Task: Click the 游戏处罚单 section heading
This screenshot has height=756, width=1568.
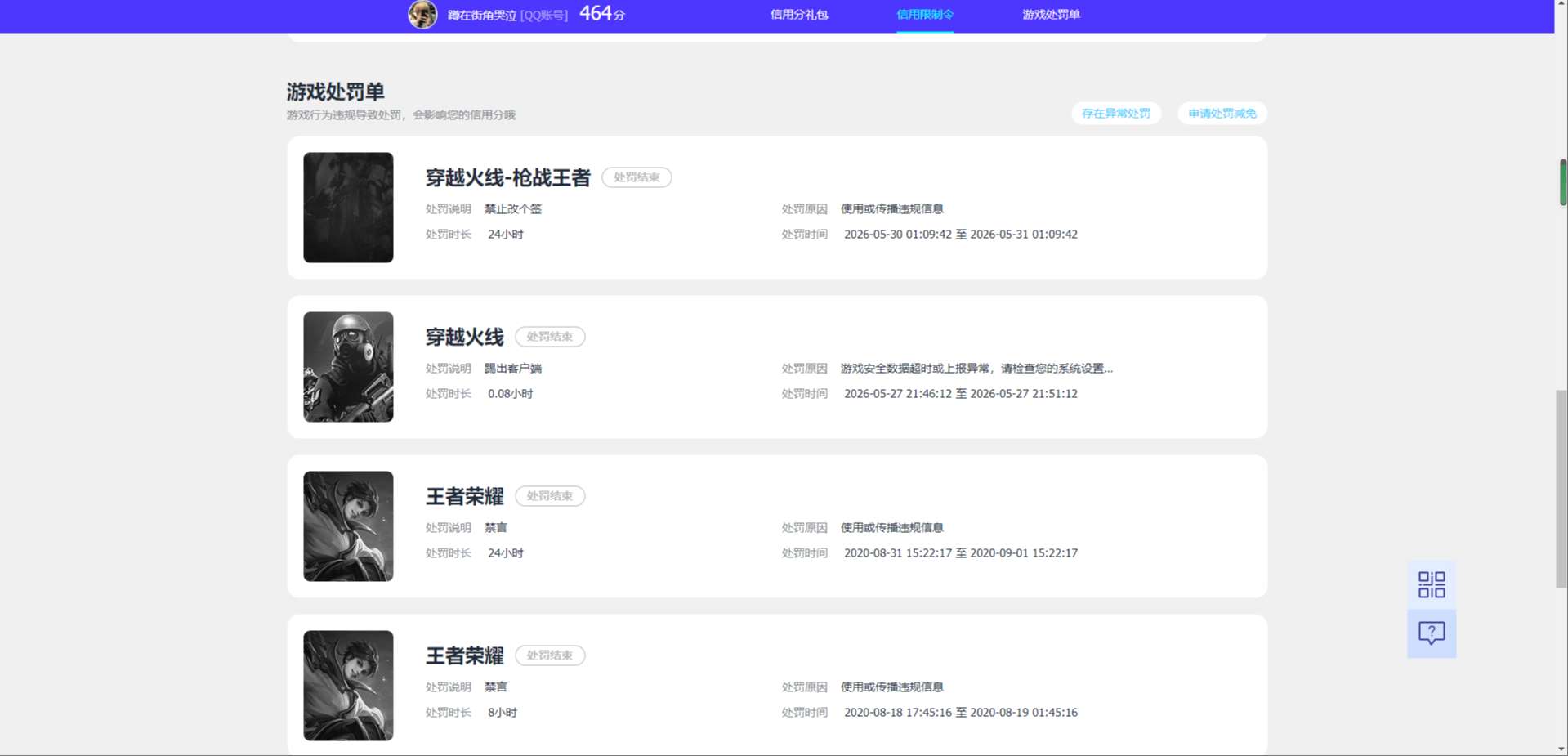Action: [x=335, y=92]
